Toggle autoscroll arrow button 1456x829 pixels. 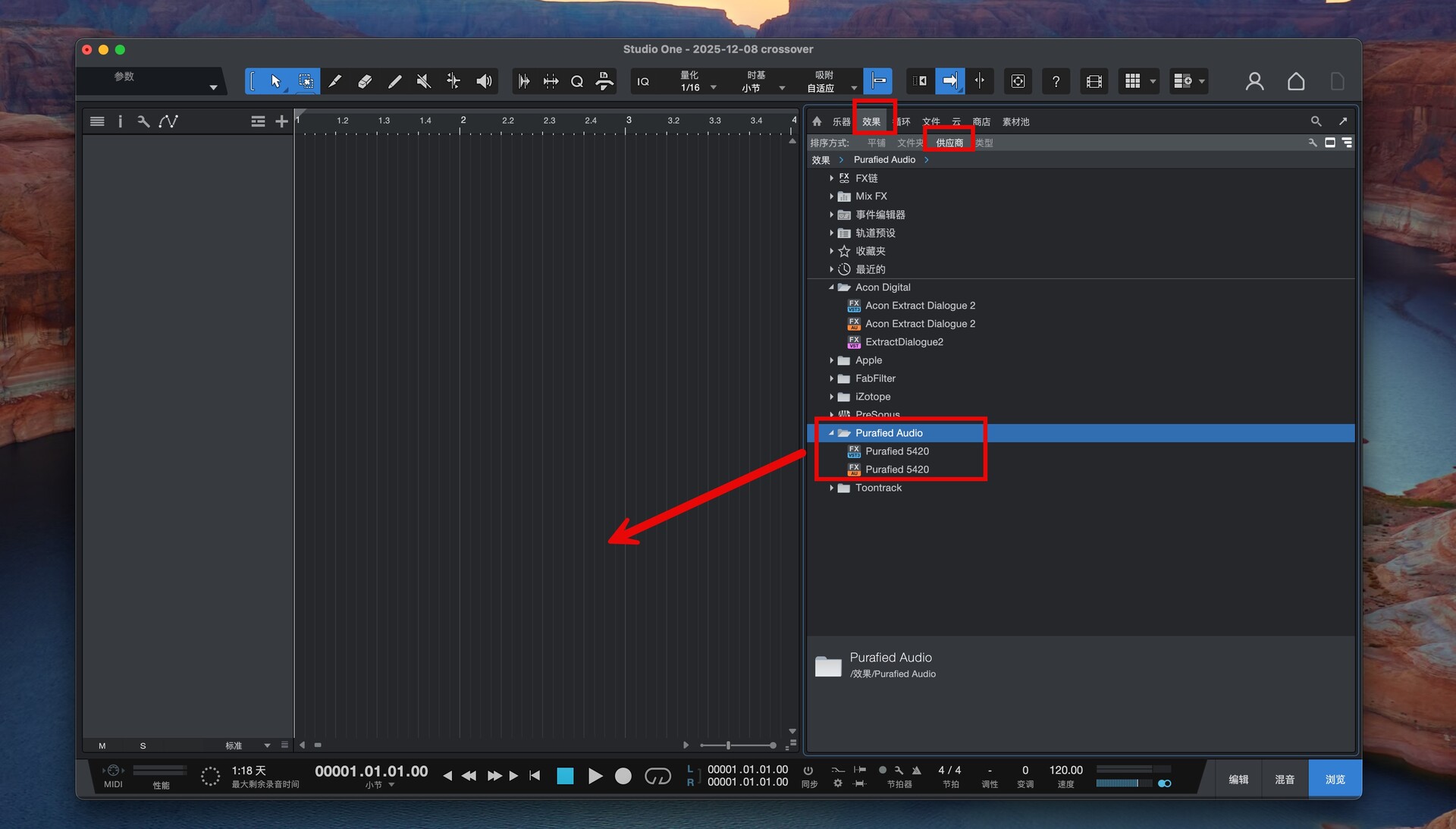coord(949,81)
